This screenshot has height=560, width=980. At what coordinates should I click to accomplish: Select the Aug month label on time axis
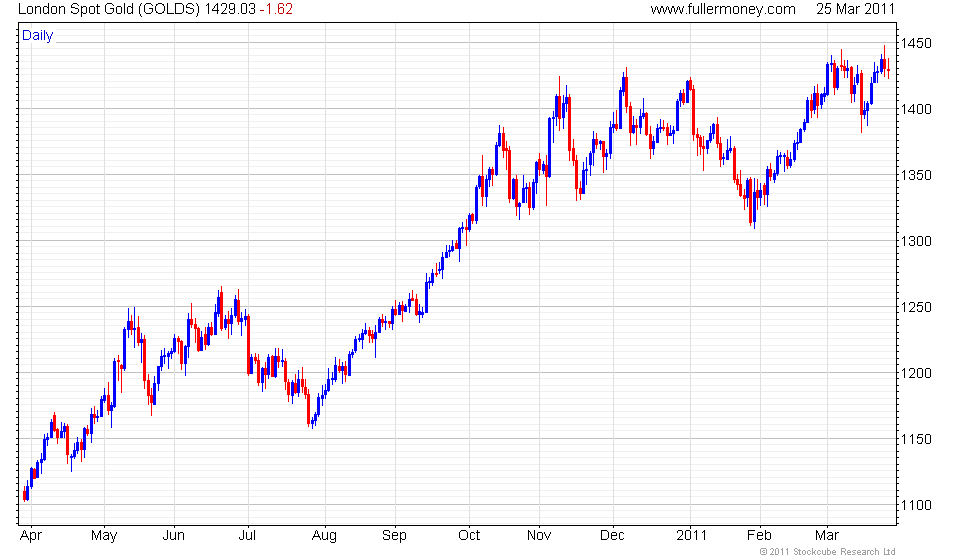(324, 536)
